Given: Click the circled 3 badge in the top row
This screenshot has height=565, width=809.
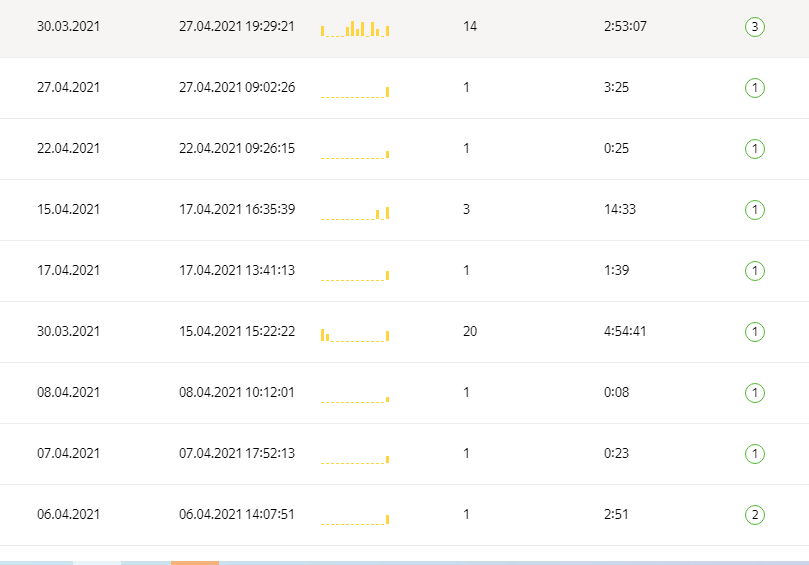Looking at the screenshot, I should tap(755, 27).
